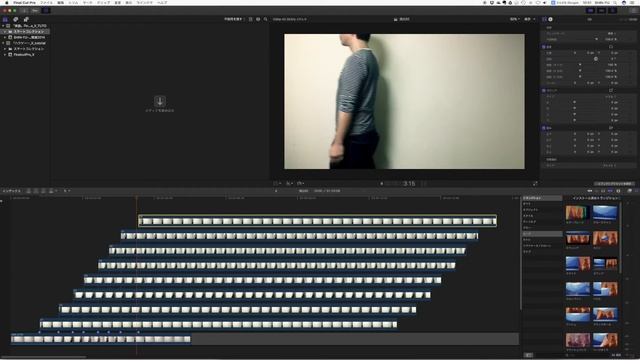640x360 pixels.
Task: Click the インデックス timeline index button
Action: point(11,191)
